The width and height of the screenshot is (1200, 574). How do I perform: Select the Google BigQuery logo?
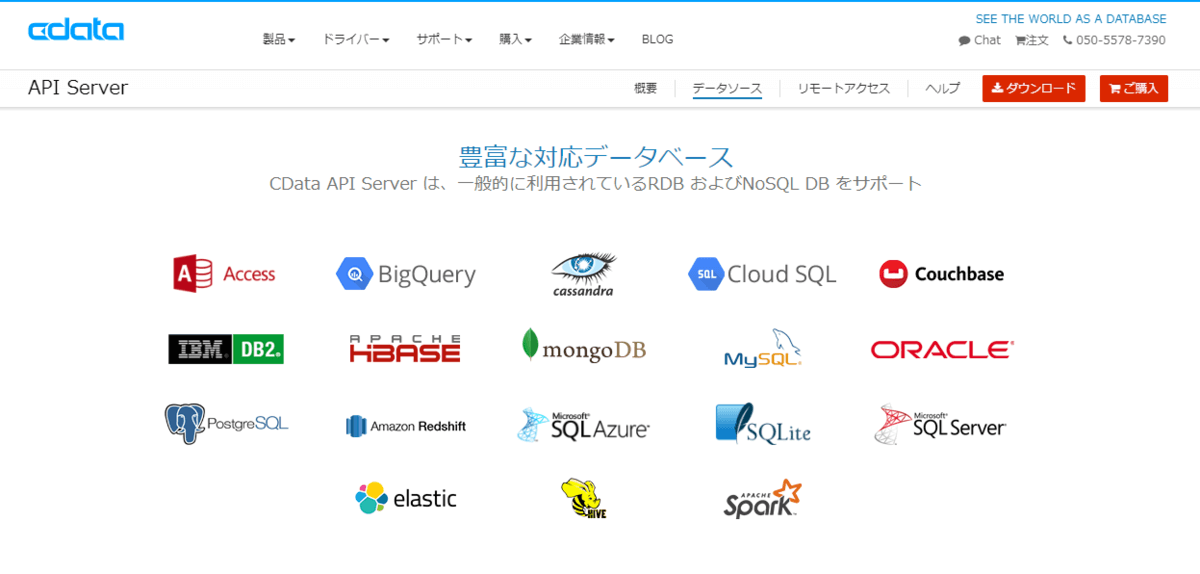(x=406, y=274)
